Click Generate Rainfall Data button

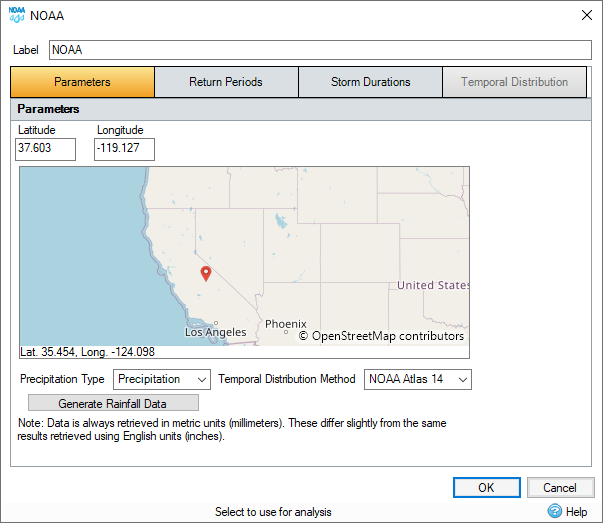pos(113,403)
